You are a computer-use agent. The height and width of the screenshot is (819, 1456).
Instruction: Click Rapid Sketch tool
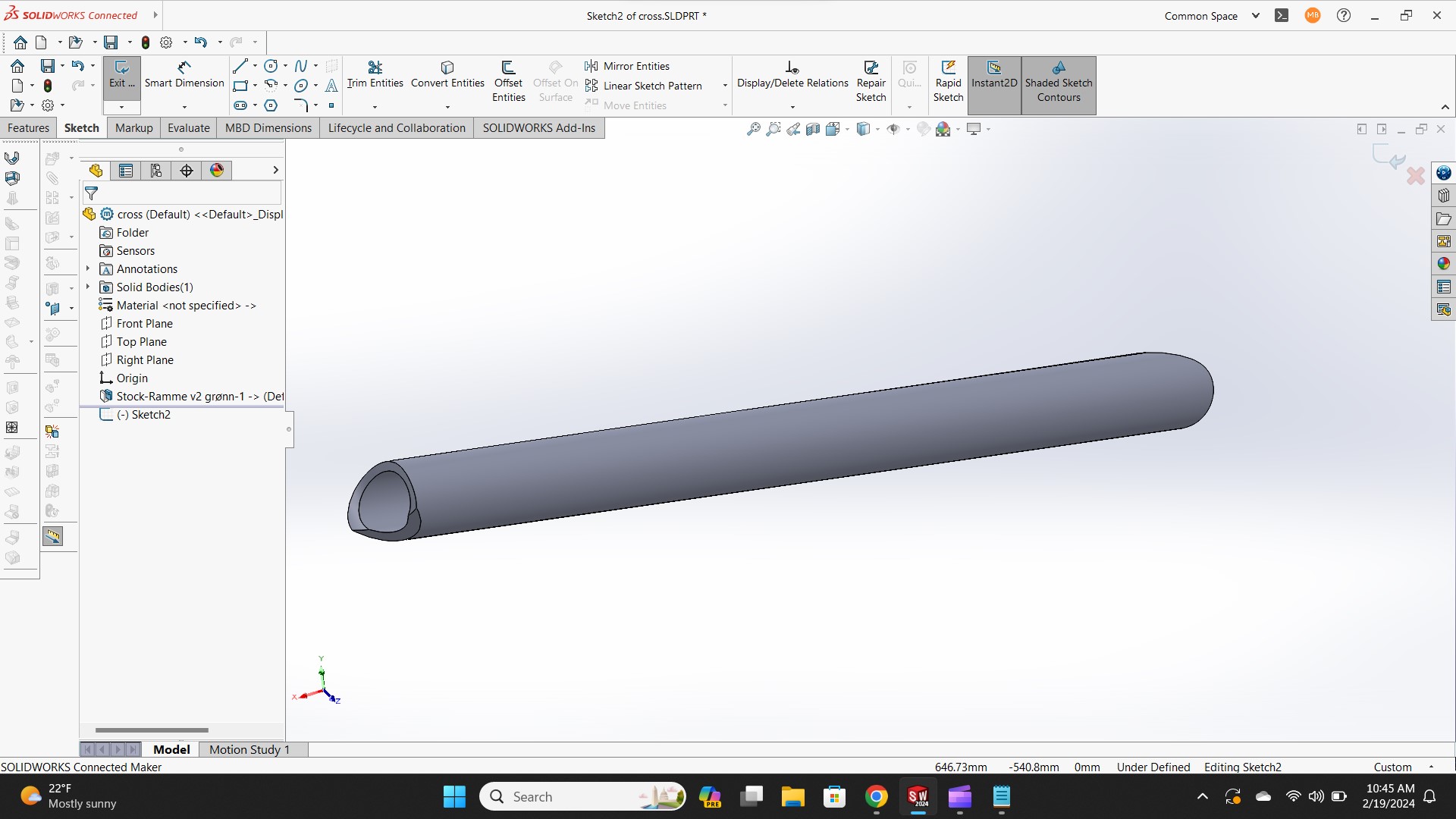tap(948, 82)
